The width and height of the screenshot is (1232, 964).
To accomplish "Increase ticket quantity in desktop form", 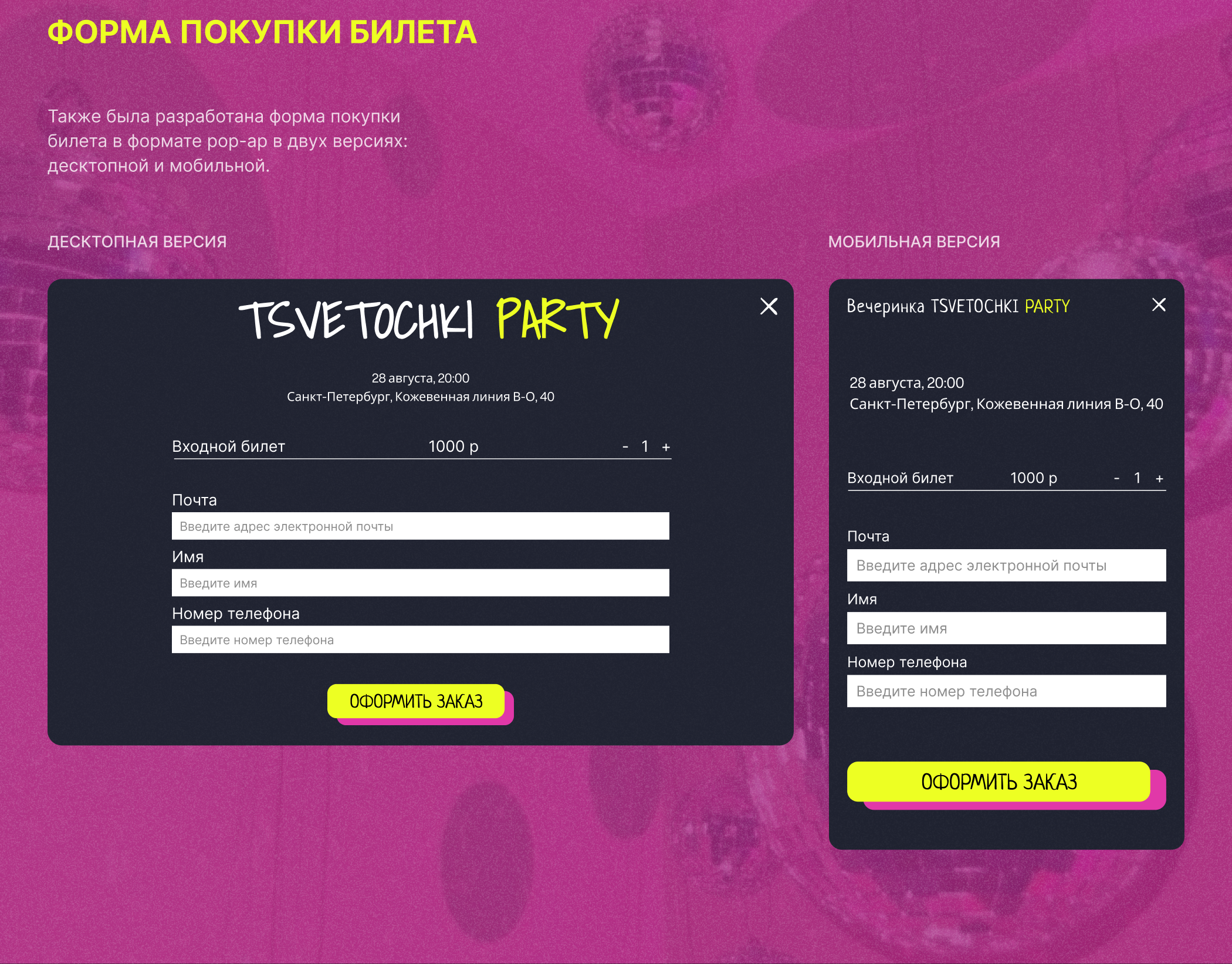I will [666, 447].
